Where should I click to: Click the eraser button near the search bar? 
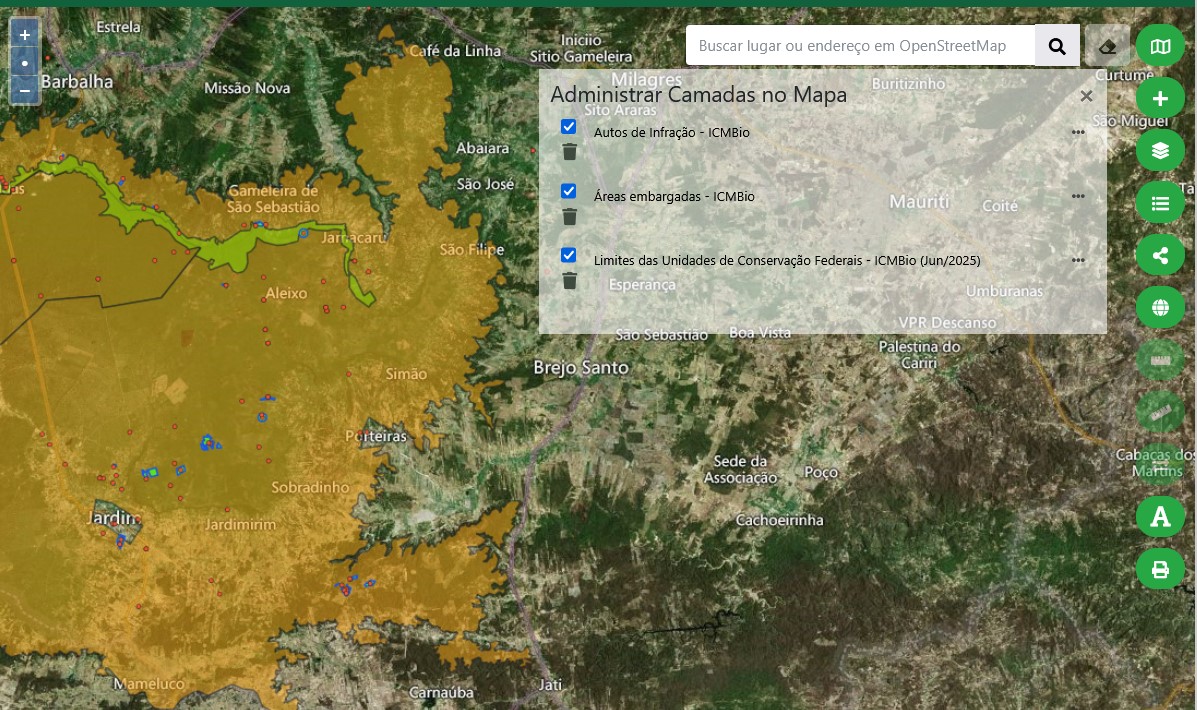[1108, 45]
